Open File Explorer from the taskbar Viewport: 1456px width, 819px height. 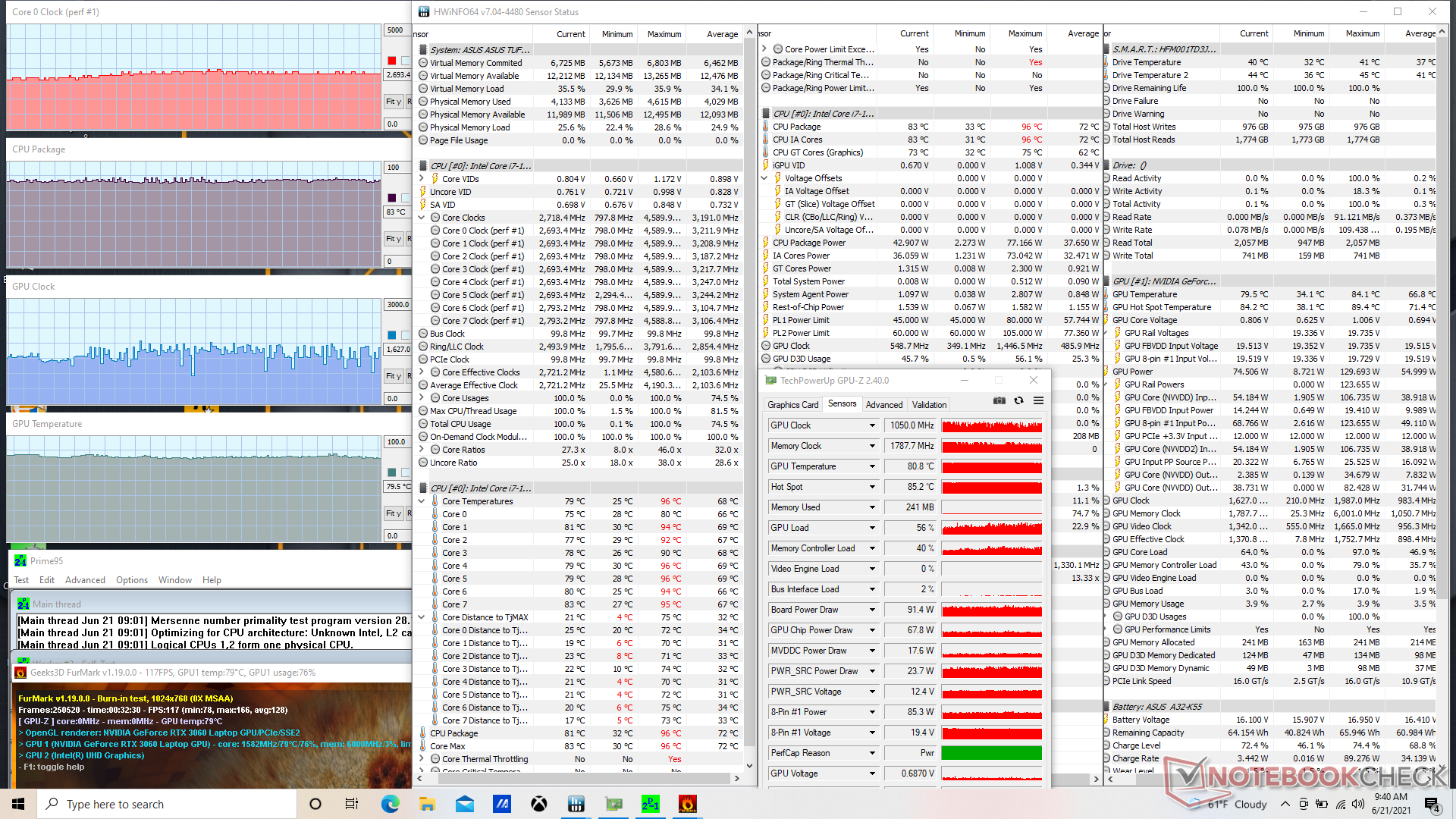click(427, 804)
